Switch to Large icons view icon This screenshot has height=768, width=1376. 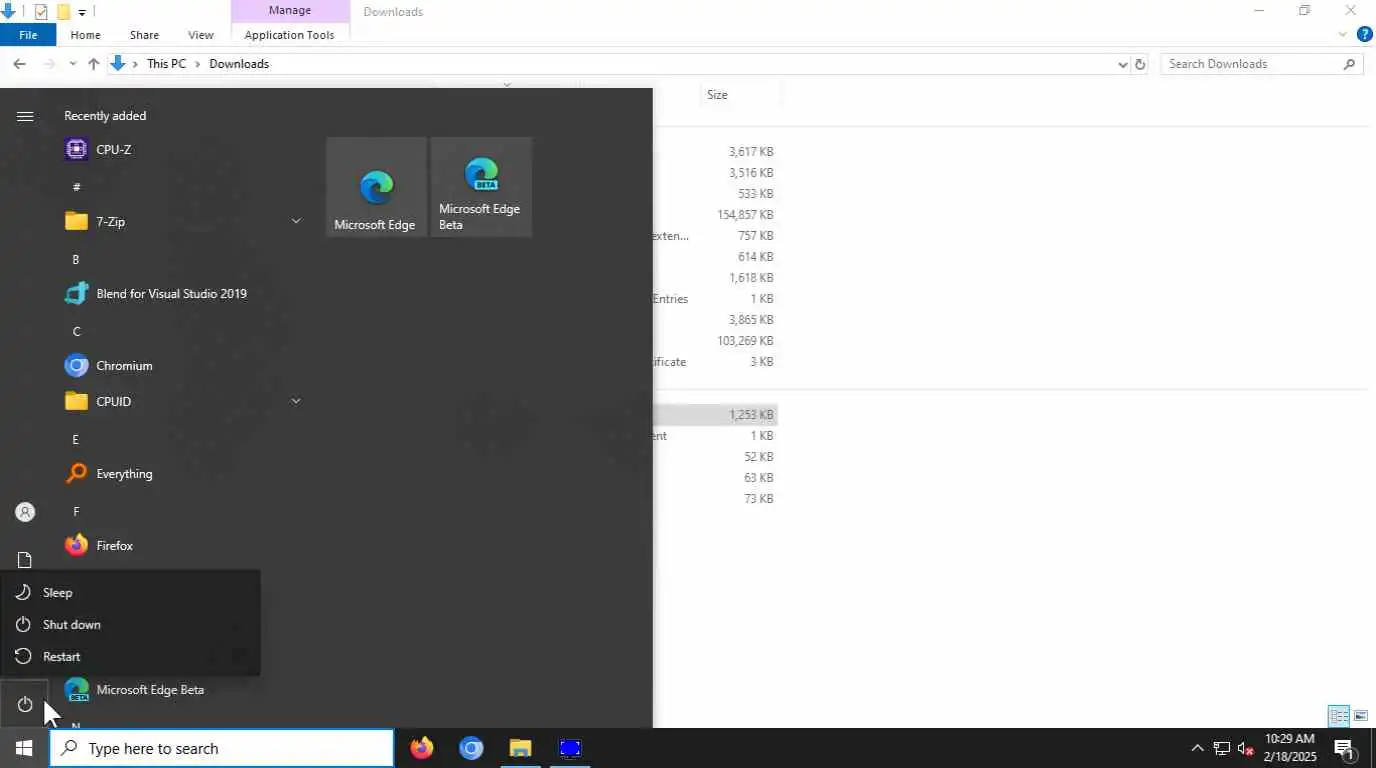[x=1361, y=716]
